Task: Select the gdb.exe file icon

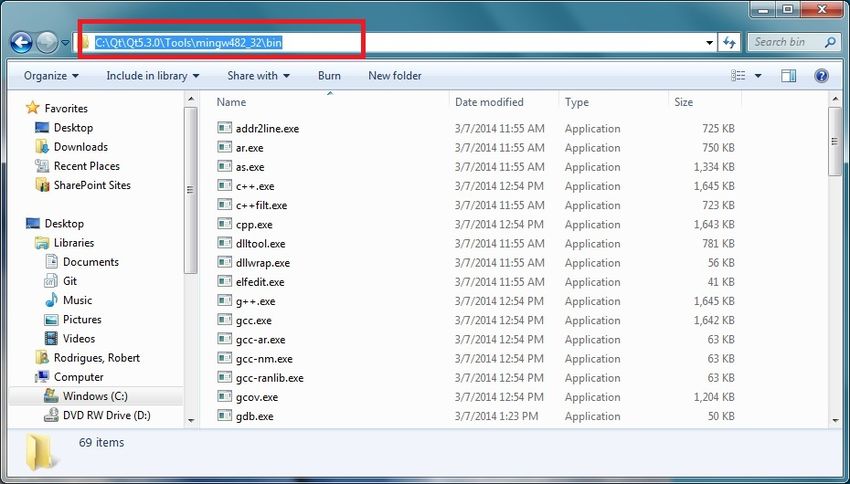Action: (x=224, y=416)
